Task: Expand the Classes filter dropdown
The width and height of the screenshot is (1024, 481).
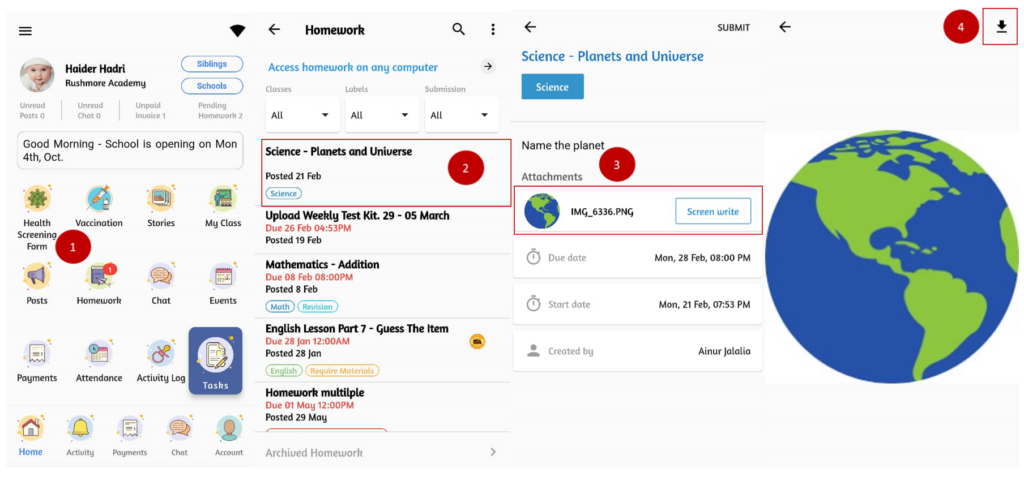Action: tap(301, 115)
